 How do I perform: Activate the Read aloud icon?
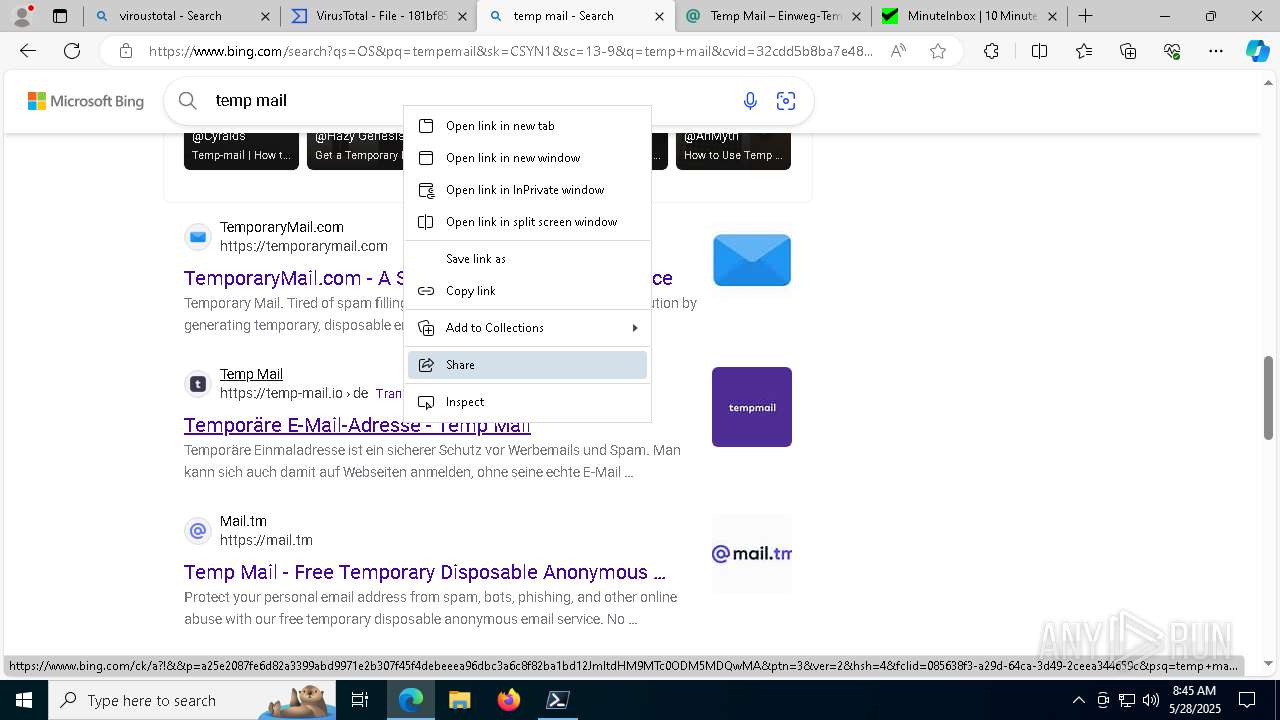(898, 51)
